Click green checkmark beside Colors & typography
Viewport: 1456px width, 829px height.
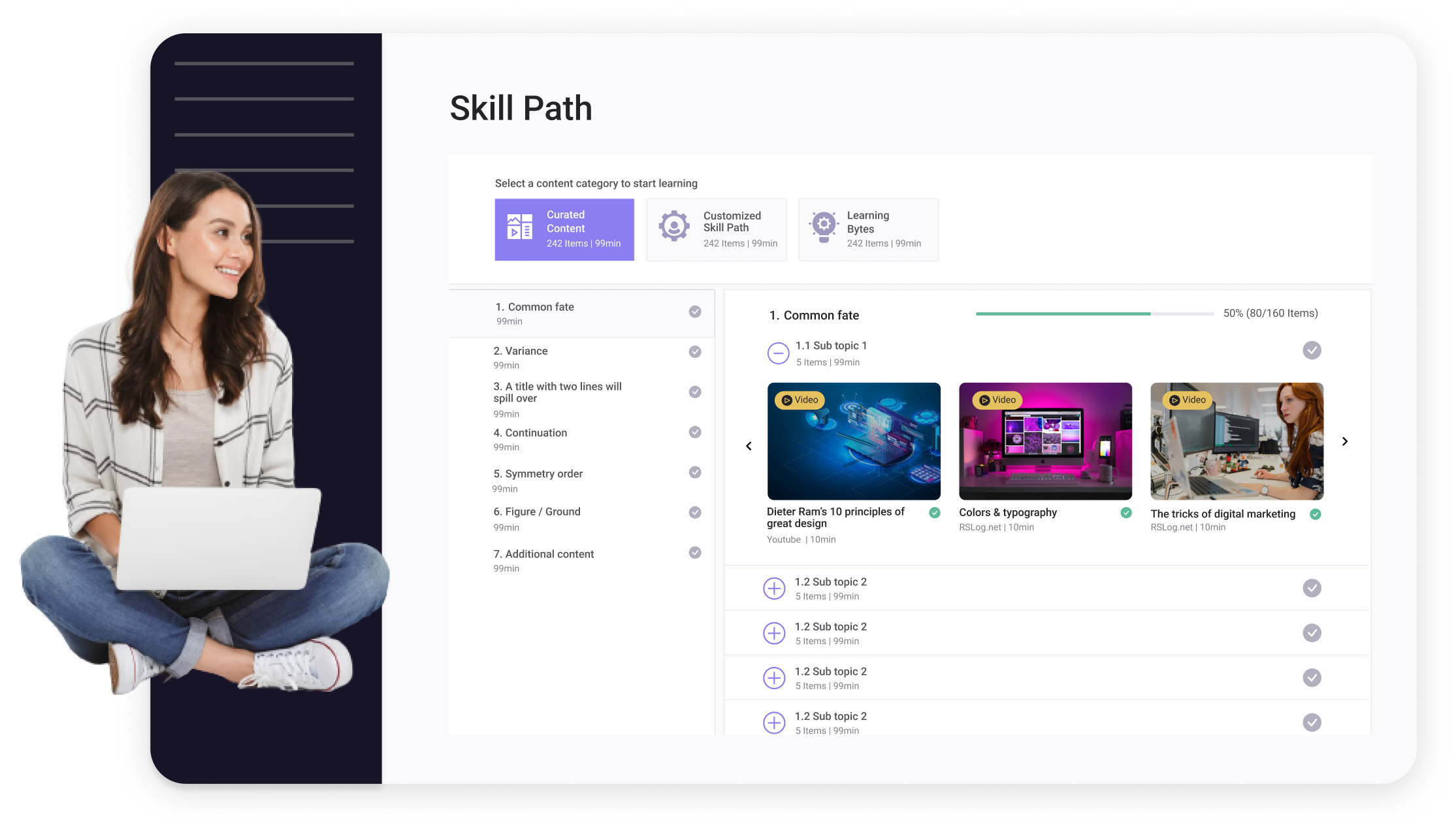click(x=1126, y=513)
